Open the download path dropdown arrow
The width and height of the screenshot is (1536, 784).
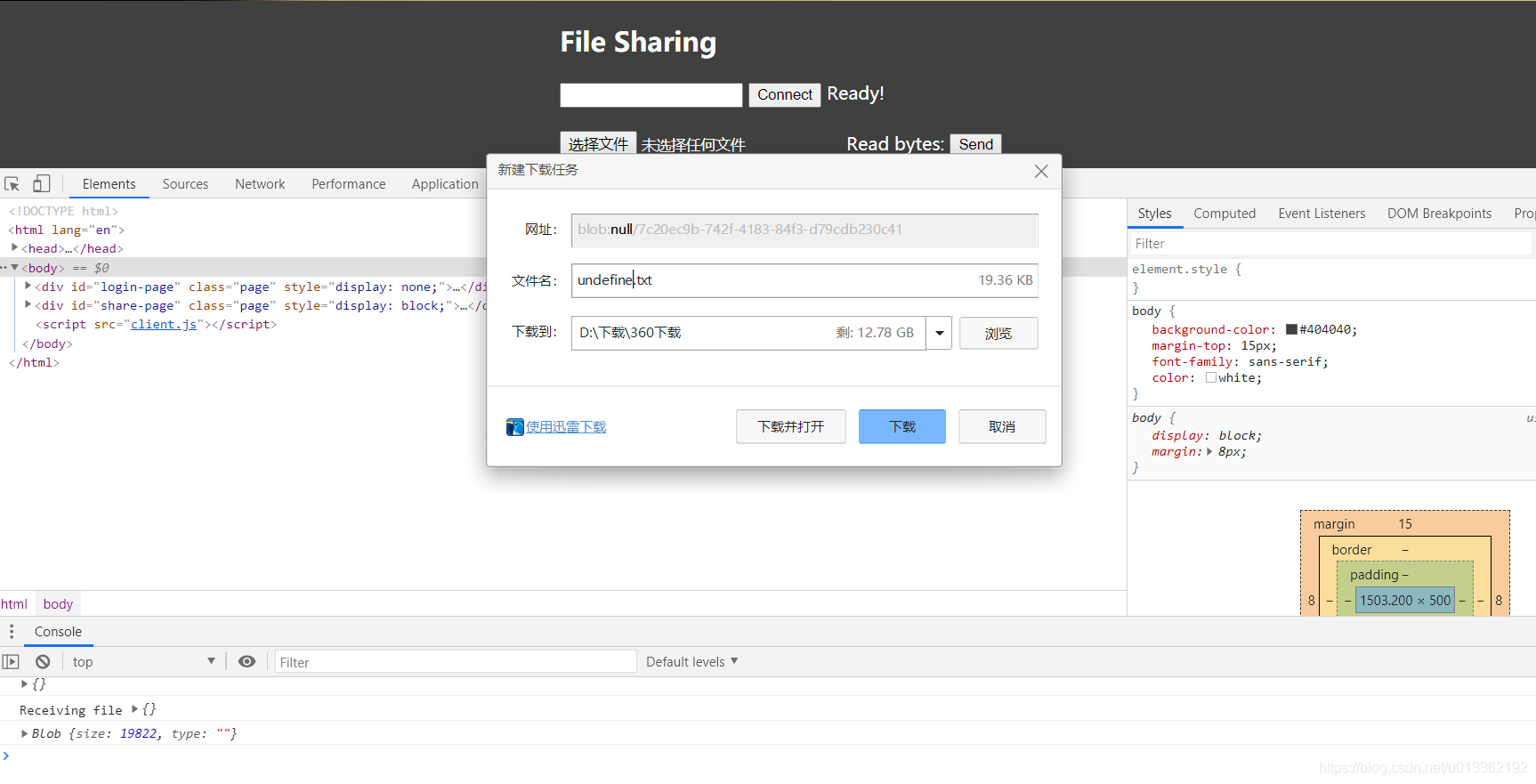940,333
